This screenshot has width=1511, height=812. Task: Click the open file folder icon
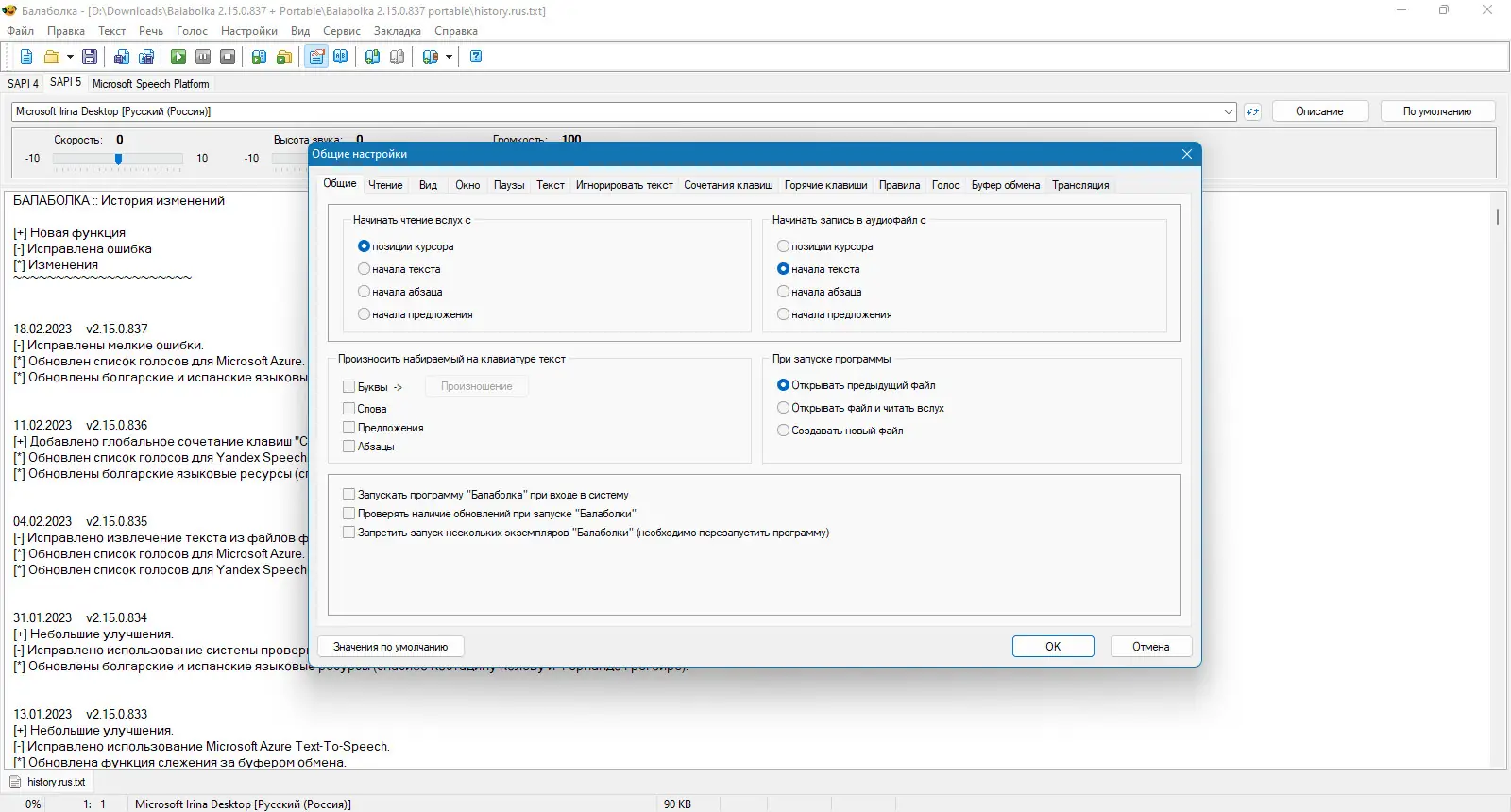coord(52,57)
